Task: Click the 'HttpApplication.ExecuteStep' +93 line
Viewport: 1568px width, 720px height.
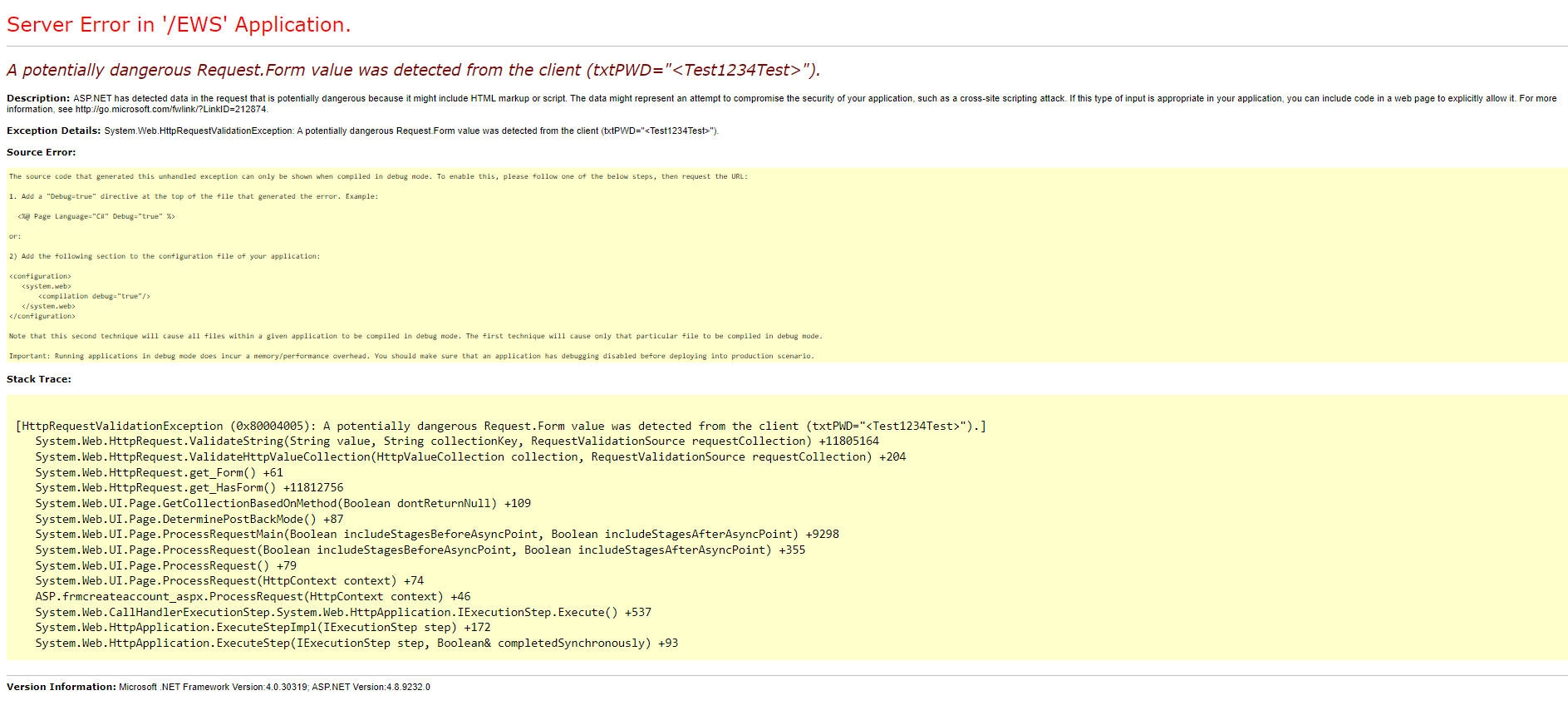Action: pyautogui.click(x=356, y=643)
